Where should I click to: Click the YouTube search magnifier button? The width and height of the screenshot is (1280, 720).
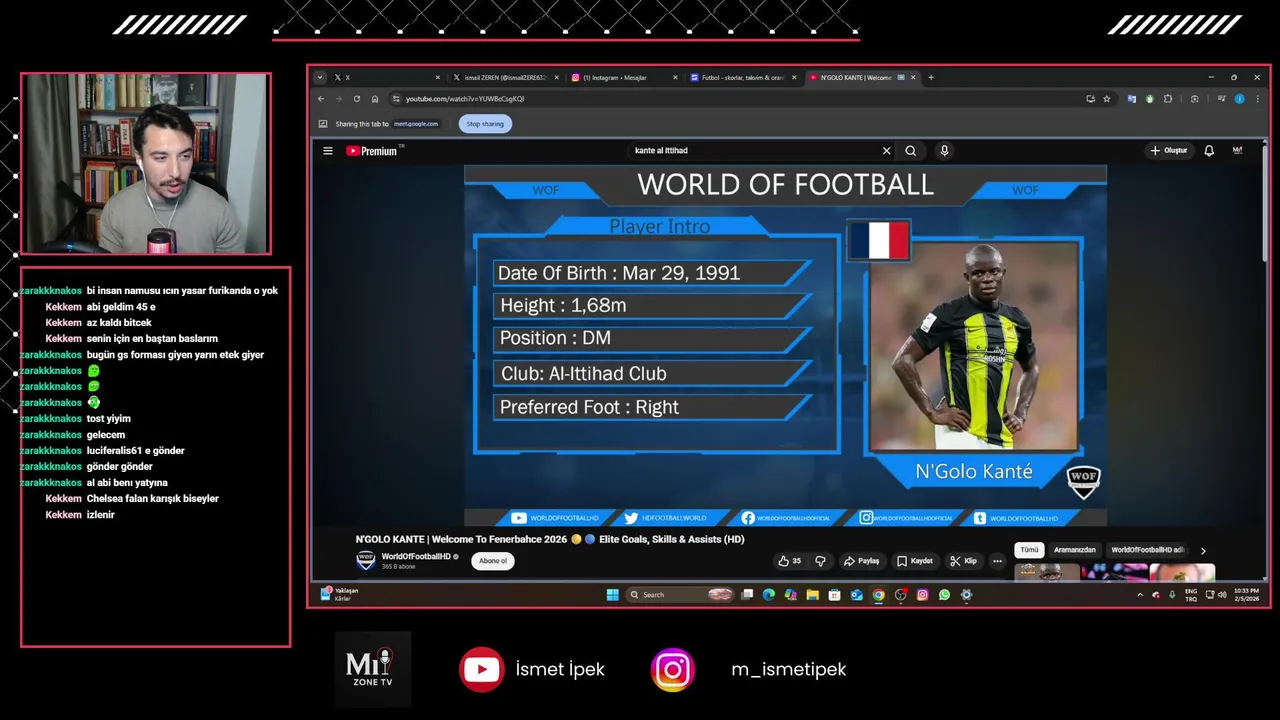pos(910,151)
